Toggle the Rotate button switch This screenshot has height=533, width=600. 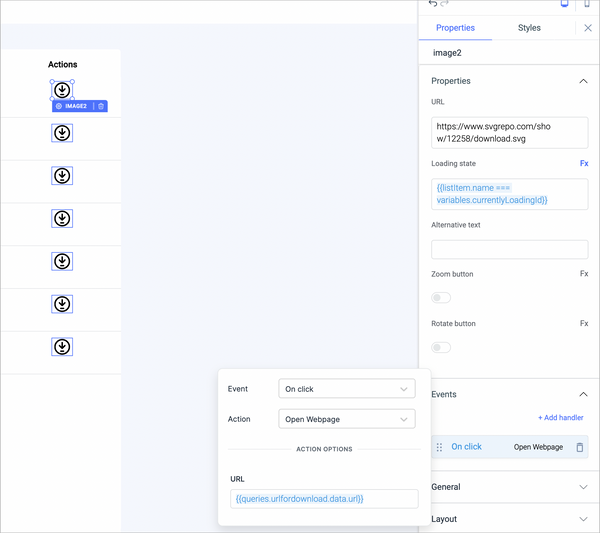[x=441, y=347]
